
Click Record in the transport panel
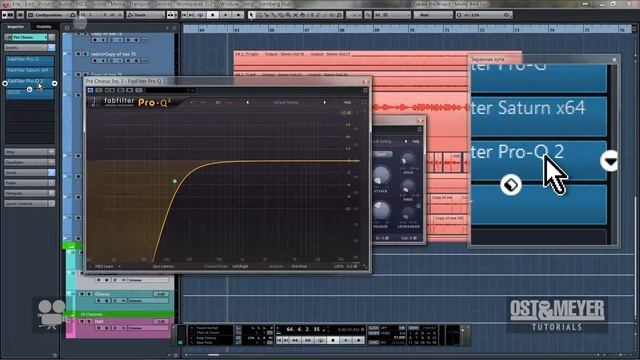[x=358, y=340]
